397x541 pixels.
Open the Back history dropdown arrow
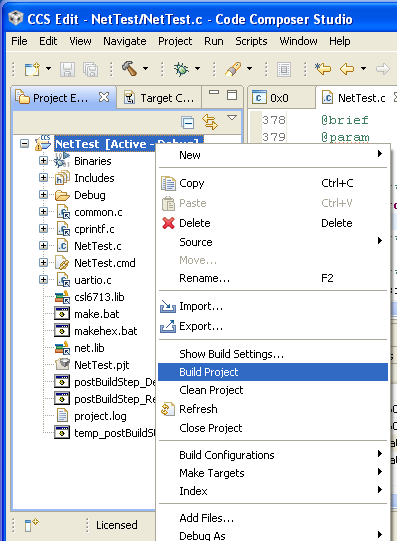(363, 69)
